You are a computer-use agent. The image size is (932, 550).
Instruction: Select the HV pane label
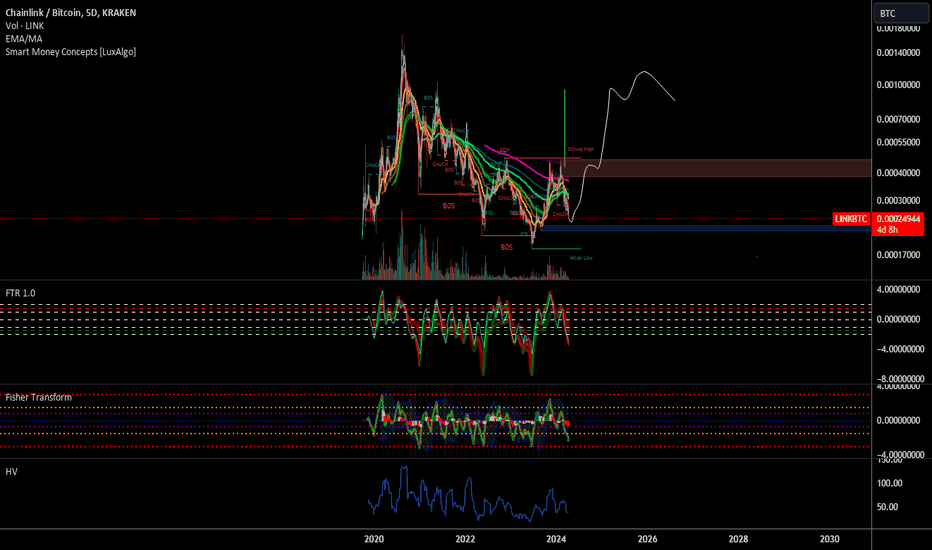click(x=11, y=472)
